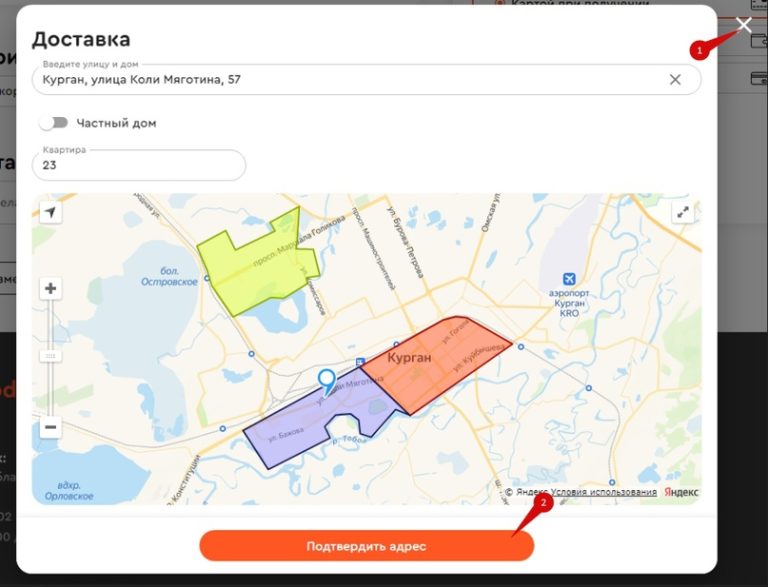
Task: Zoom out the map with minus button
Action: pyautogui.click(x=50, y=427)
